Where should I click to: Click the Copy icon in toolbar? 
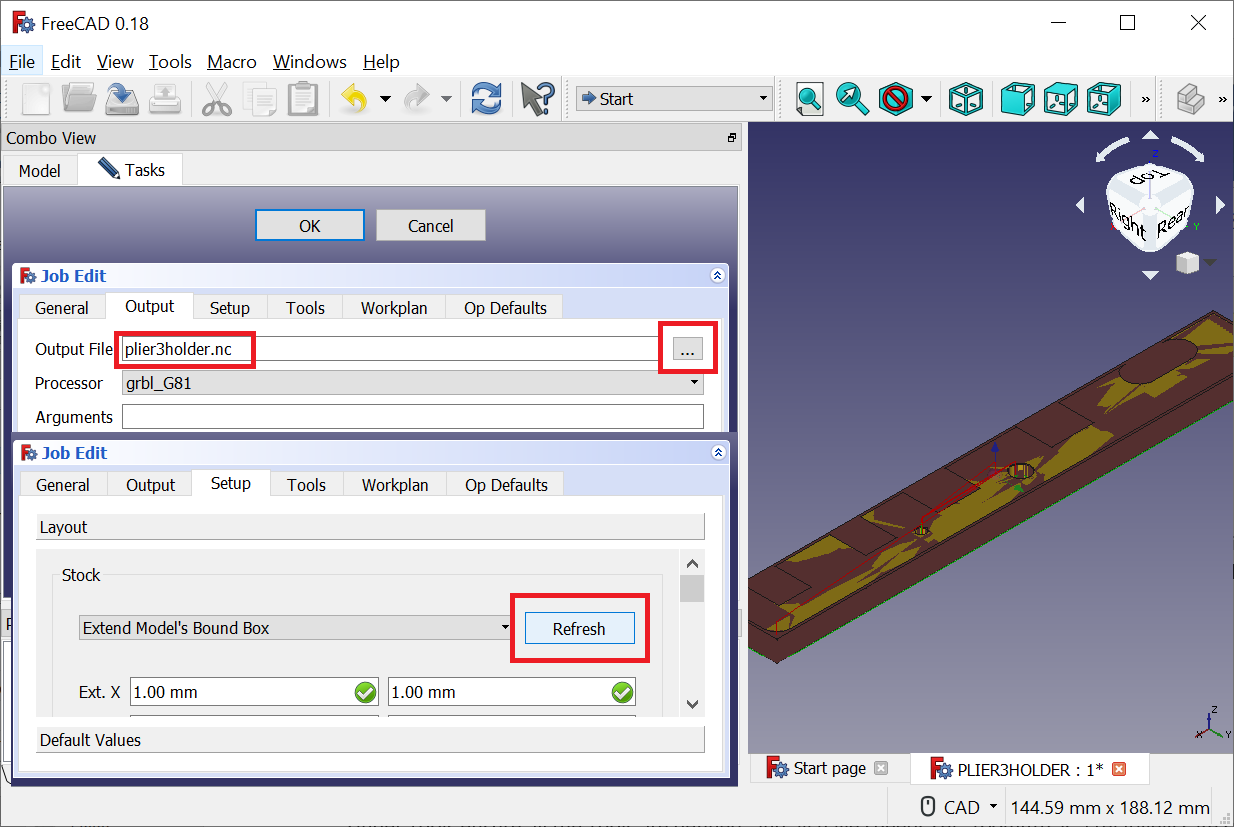tap(261, 99)
